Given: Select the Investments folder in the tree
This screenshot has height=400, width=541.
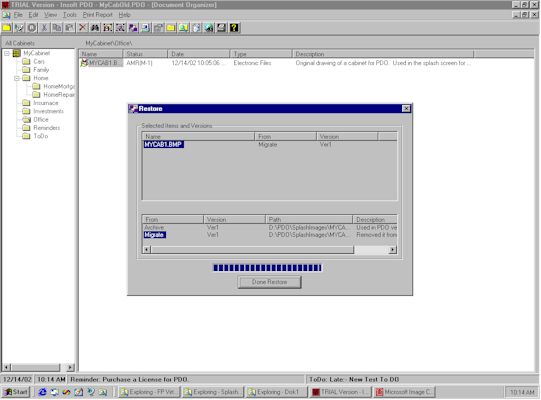Looking at the screenshot, I should [x=48, y=111].
